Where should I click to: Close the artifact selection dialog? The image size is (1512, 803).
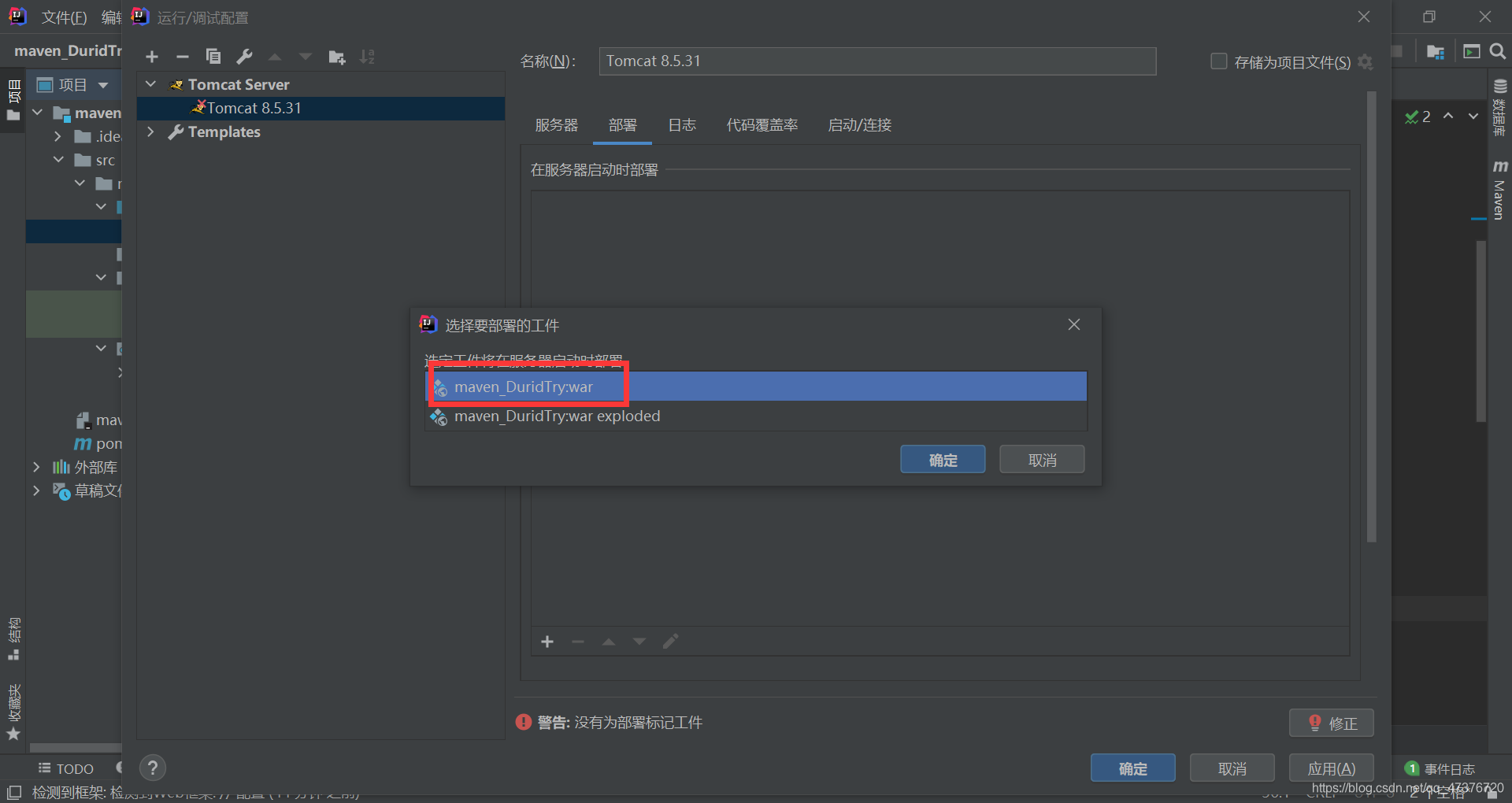(1073, 324)
